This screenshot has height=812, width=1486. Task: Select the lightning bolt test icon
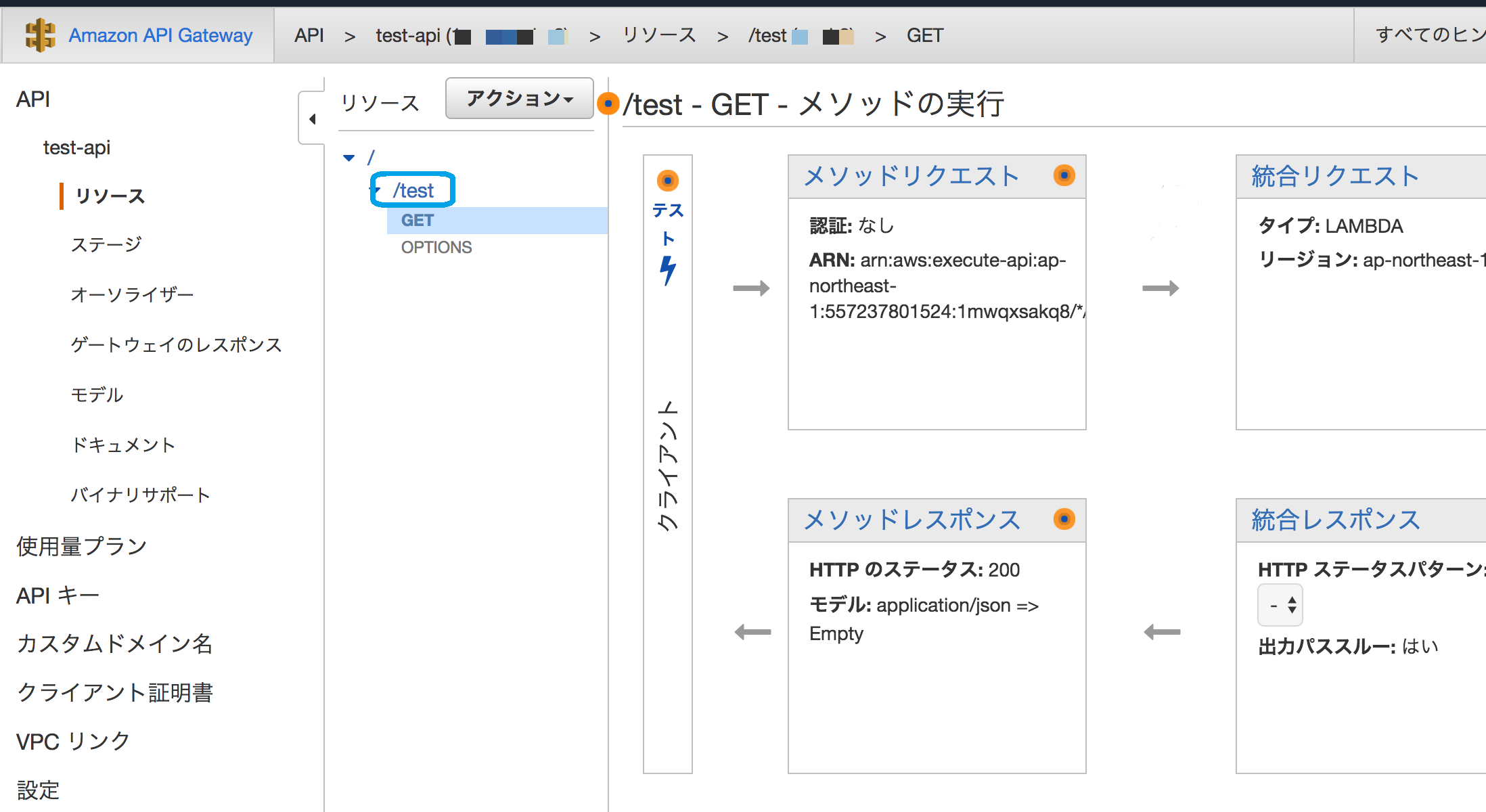tap(669, 270)
